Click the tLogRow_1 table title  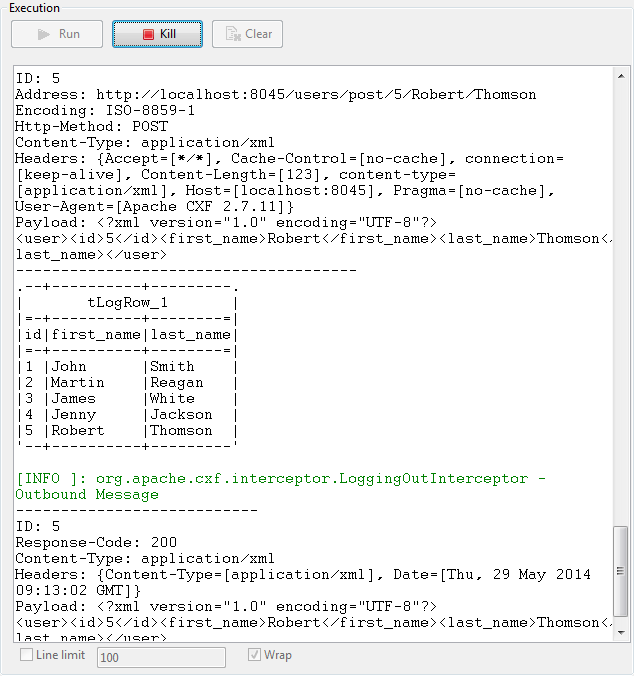[x=128, y=303]
